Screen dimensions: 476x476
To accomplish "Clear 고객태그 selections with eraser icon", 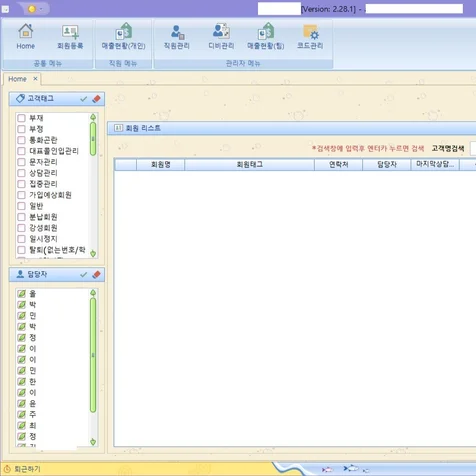I will (x=96, y=99).
